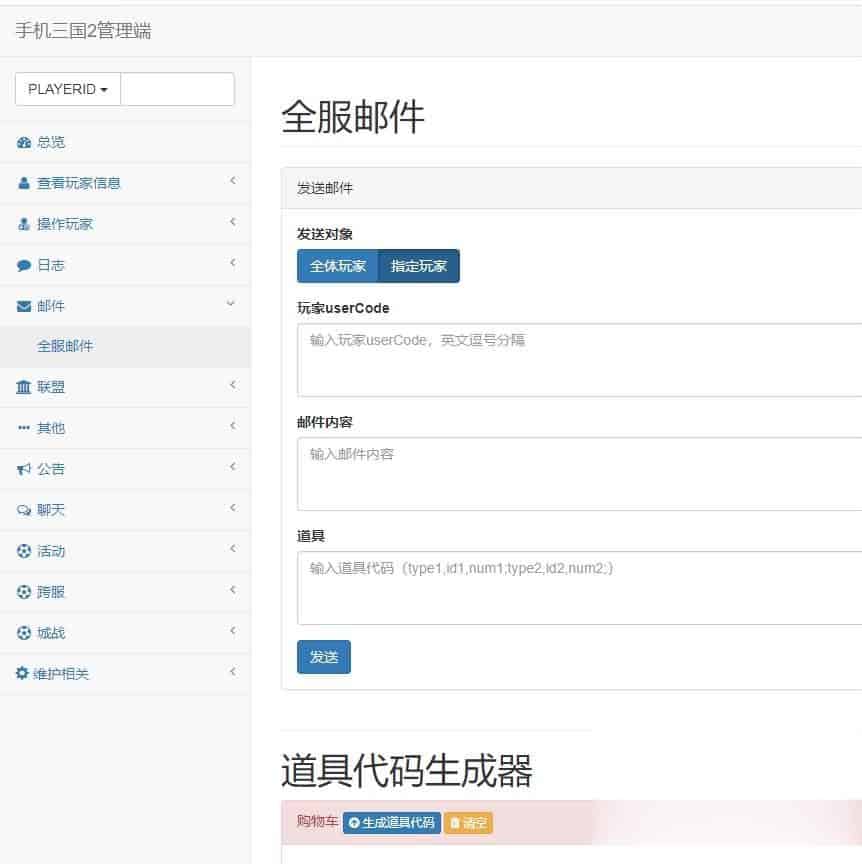Focus the 道具 item code text area

coord(579,588)
